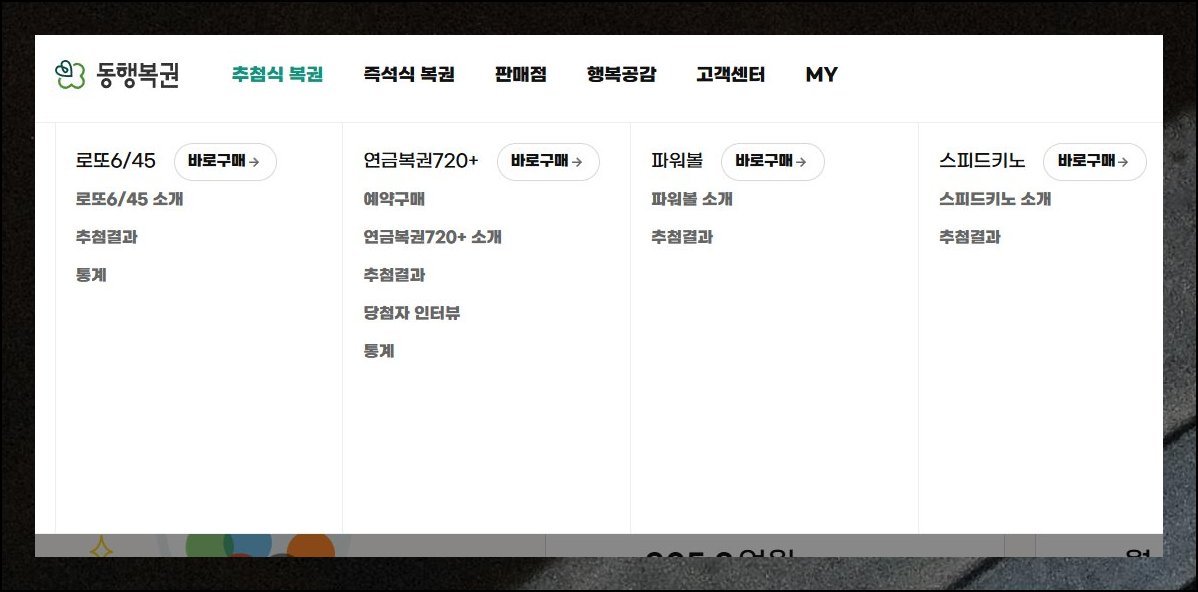Image resolution: width=1198 pixels, height=592 pixels.
Task: Click 바로구매 button next to 파워볼
Action: pyautogui.click(x=773, y=162)
